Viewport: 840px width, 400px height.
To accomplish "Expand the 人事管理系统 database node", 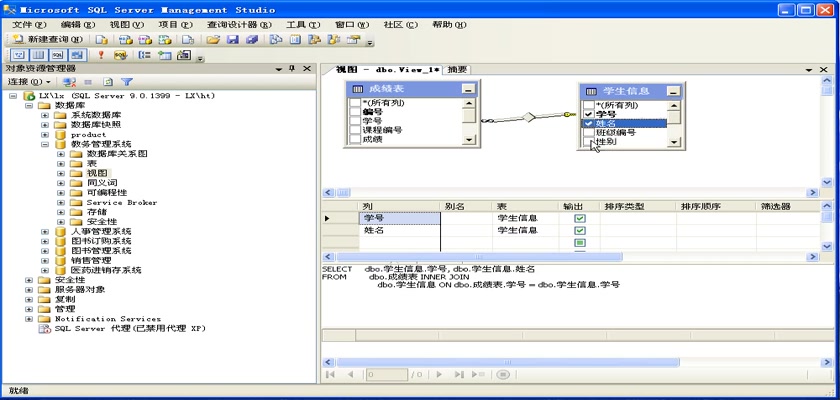I will pyautogui.click(x=45, y=231).
